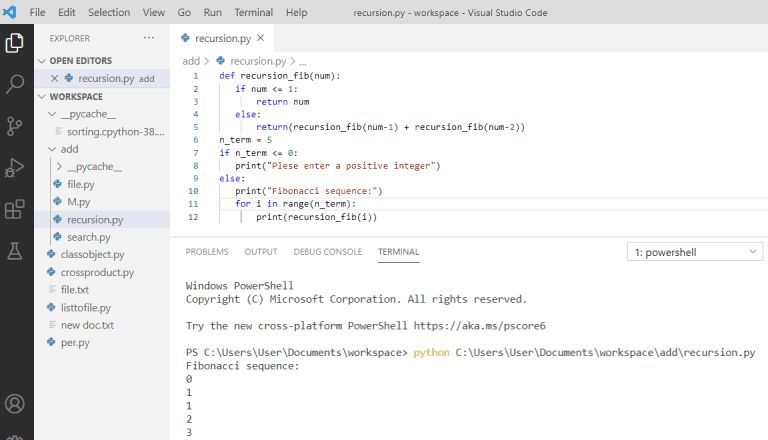
Task: Collapse the Workspace section
Action: pos(42,97)
